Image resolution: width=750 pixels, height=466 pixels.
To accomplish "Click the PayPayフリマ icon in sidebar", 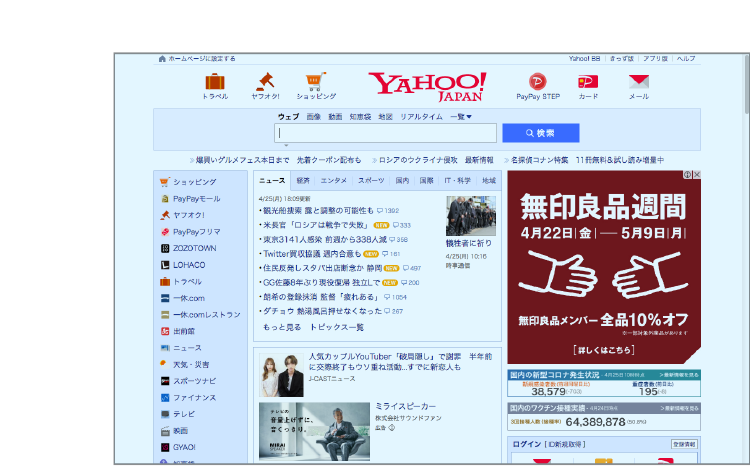I will 165,232.
